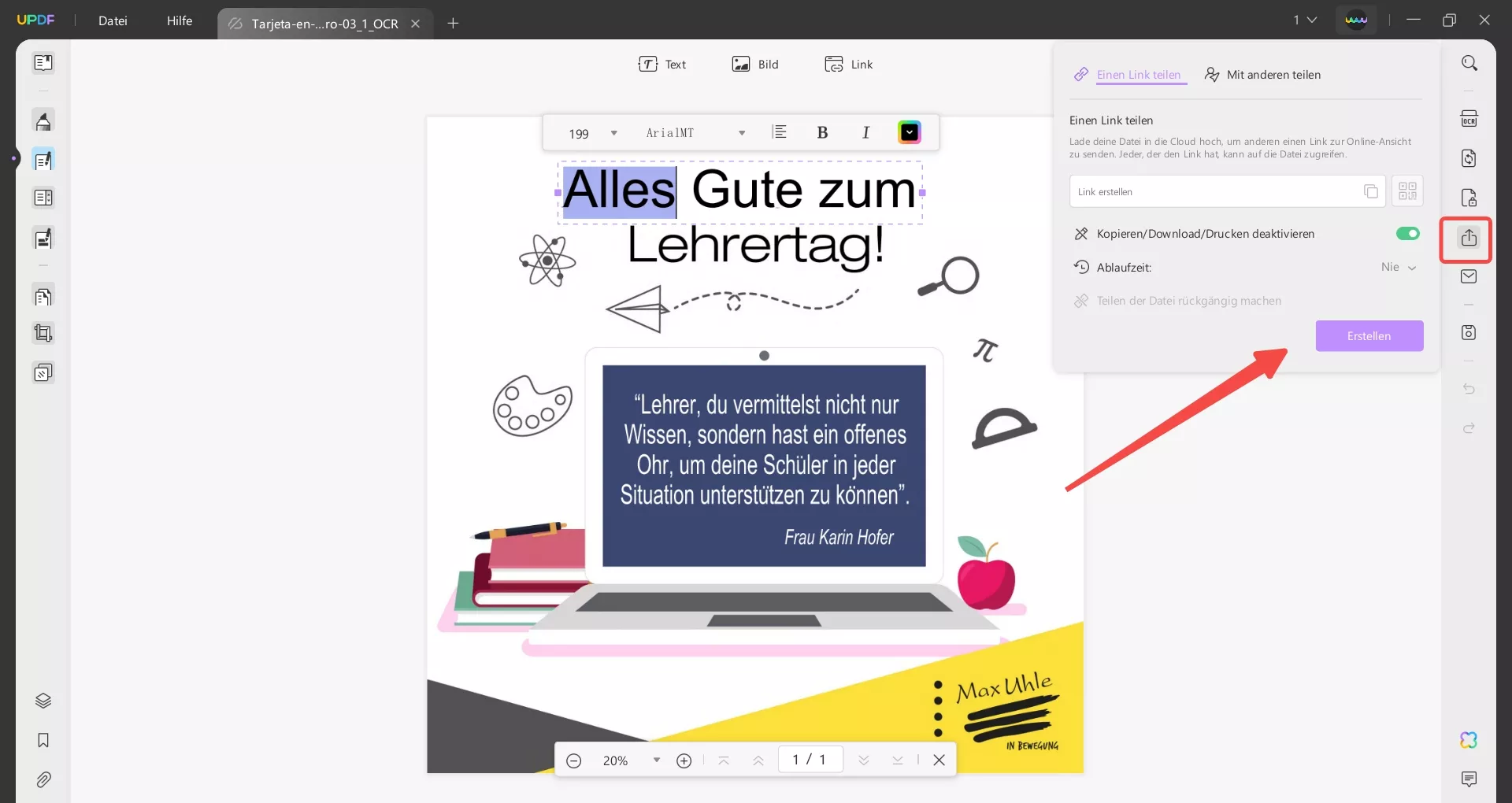1512x803 pixels.
Task: Open the Datei menu
Action: click(x=113, y=21)
